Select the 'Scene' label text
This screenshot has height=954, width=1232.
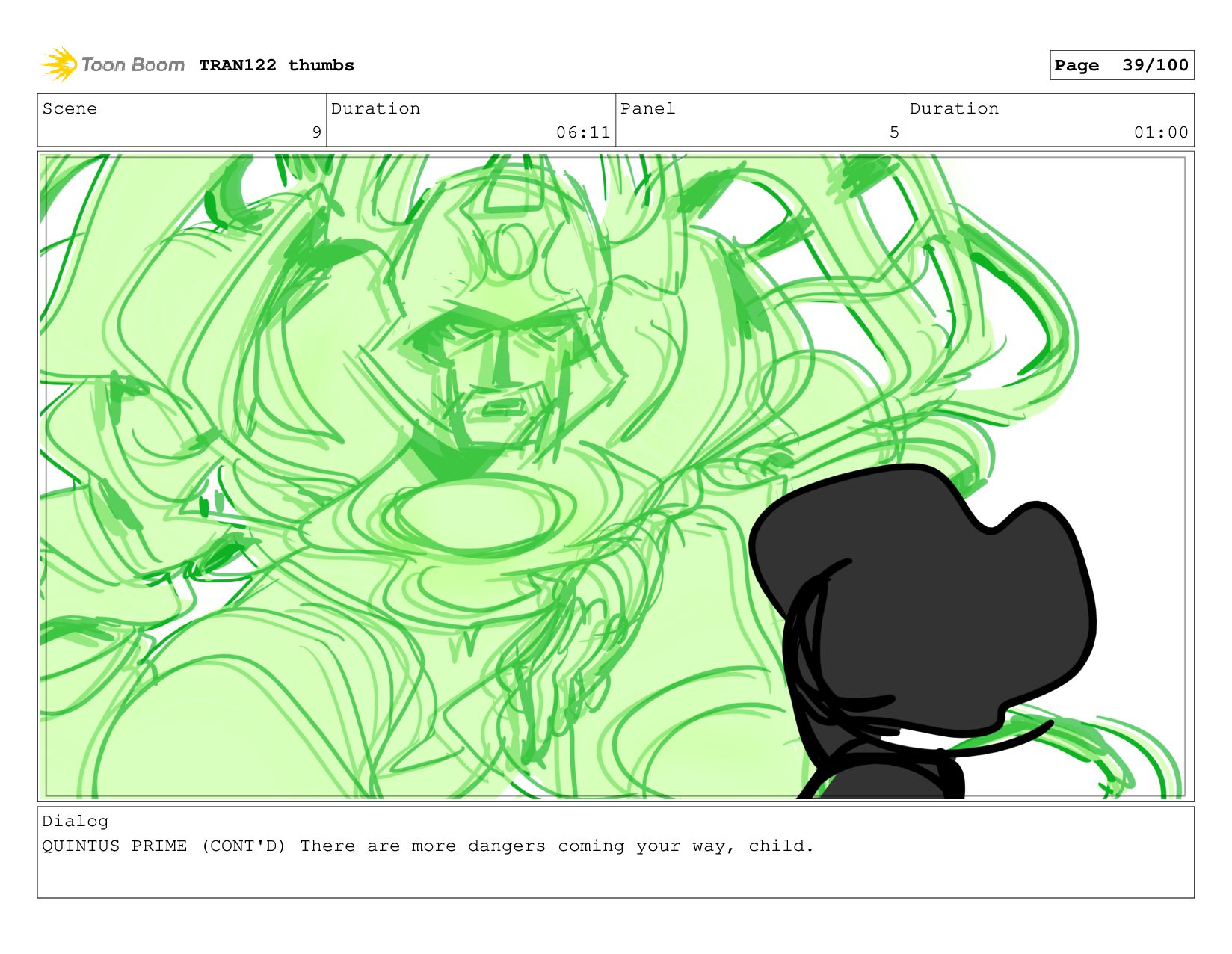point(70,108)
